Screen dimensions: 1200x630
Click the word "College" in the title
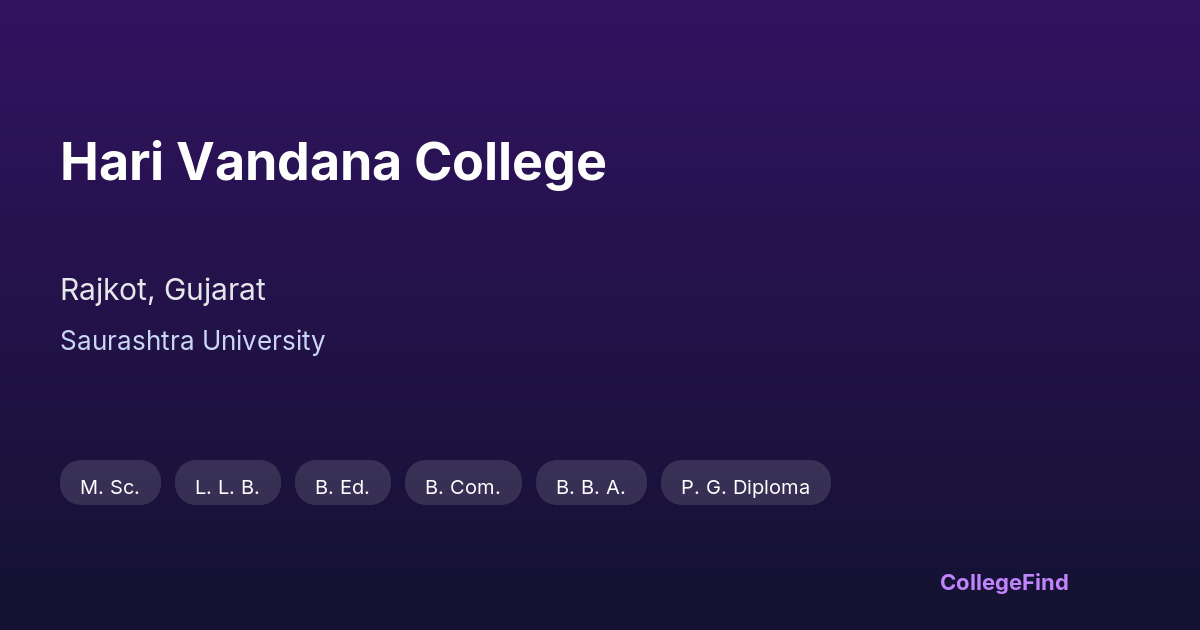point(510,162)
